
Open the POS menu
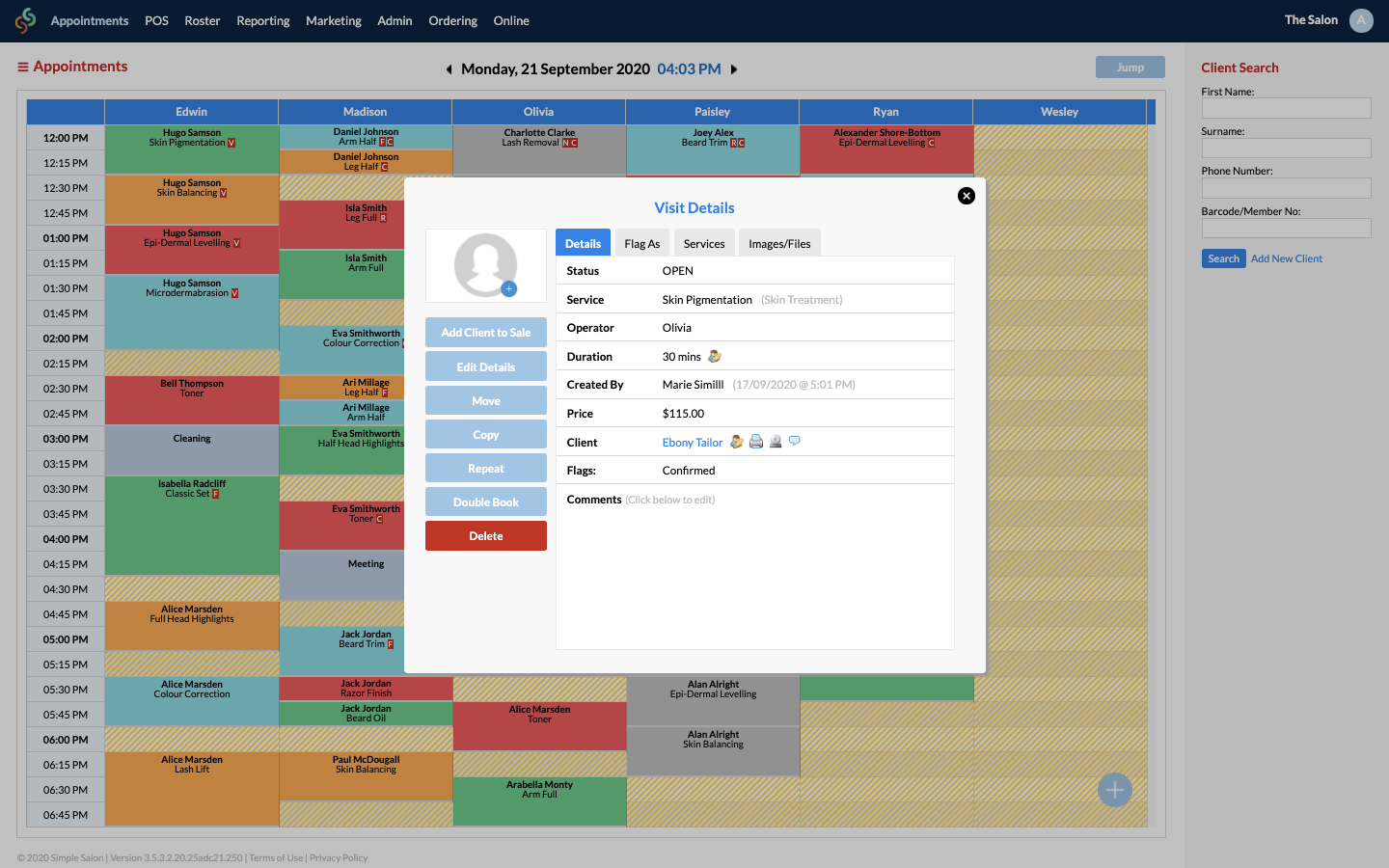[x=156, y=20]
